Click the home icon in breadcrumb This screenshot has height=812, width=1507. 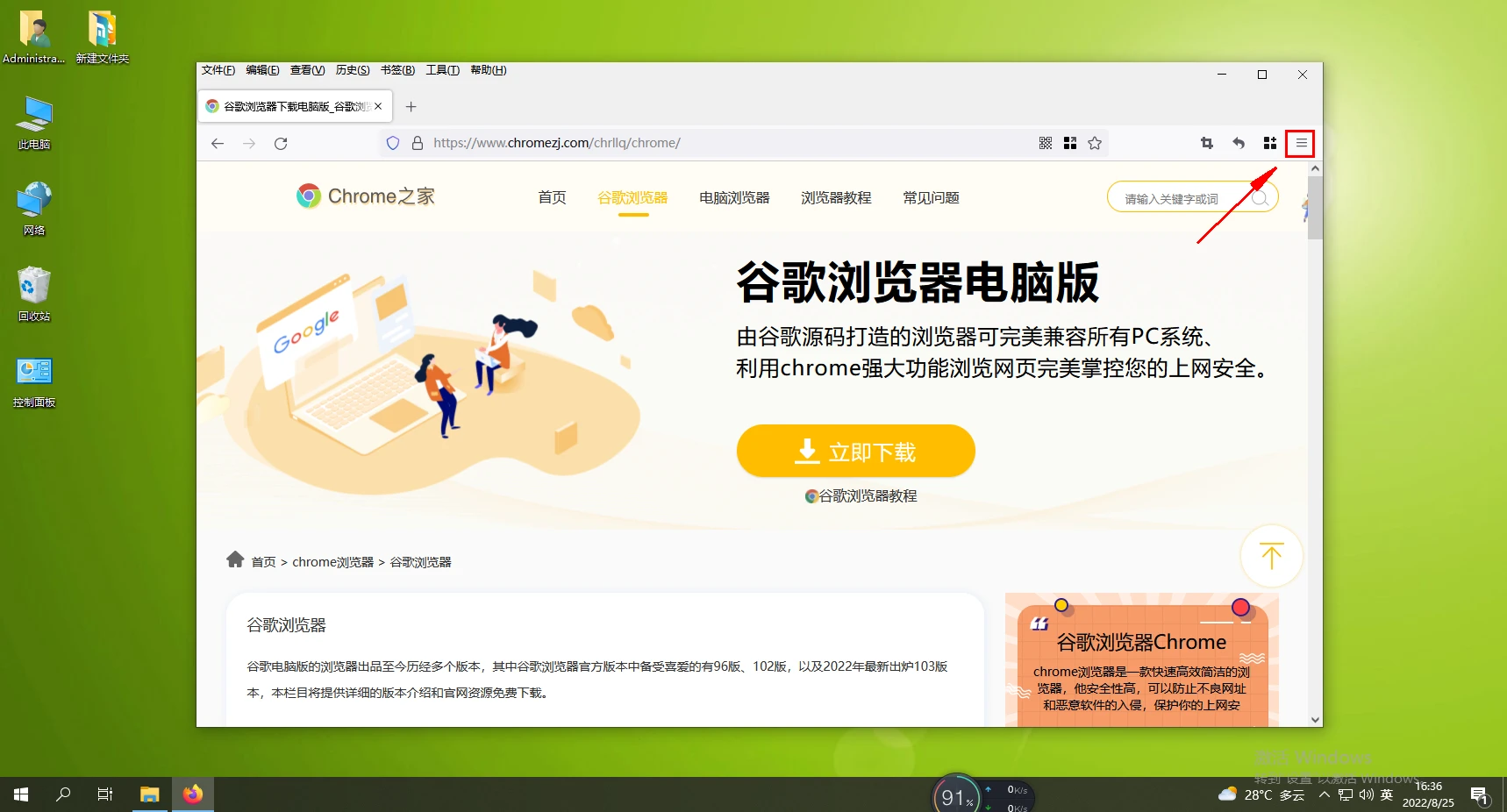235,559
